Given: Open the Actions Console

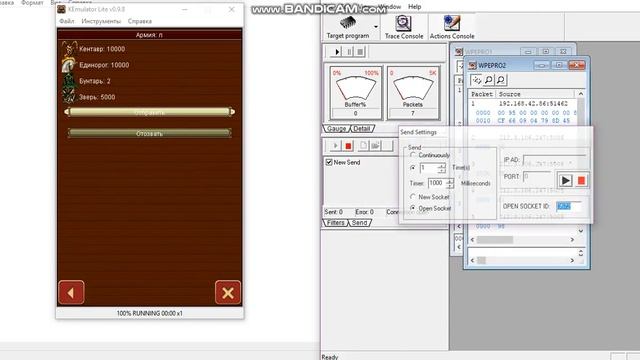Looking at the screenshot, I should click(x=452, y=27).
